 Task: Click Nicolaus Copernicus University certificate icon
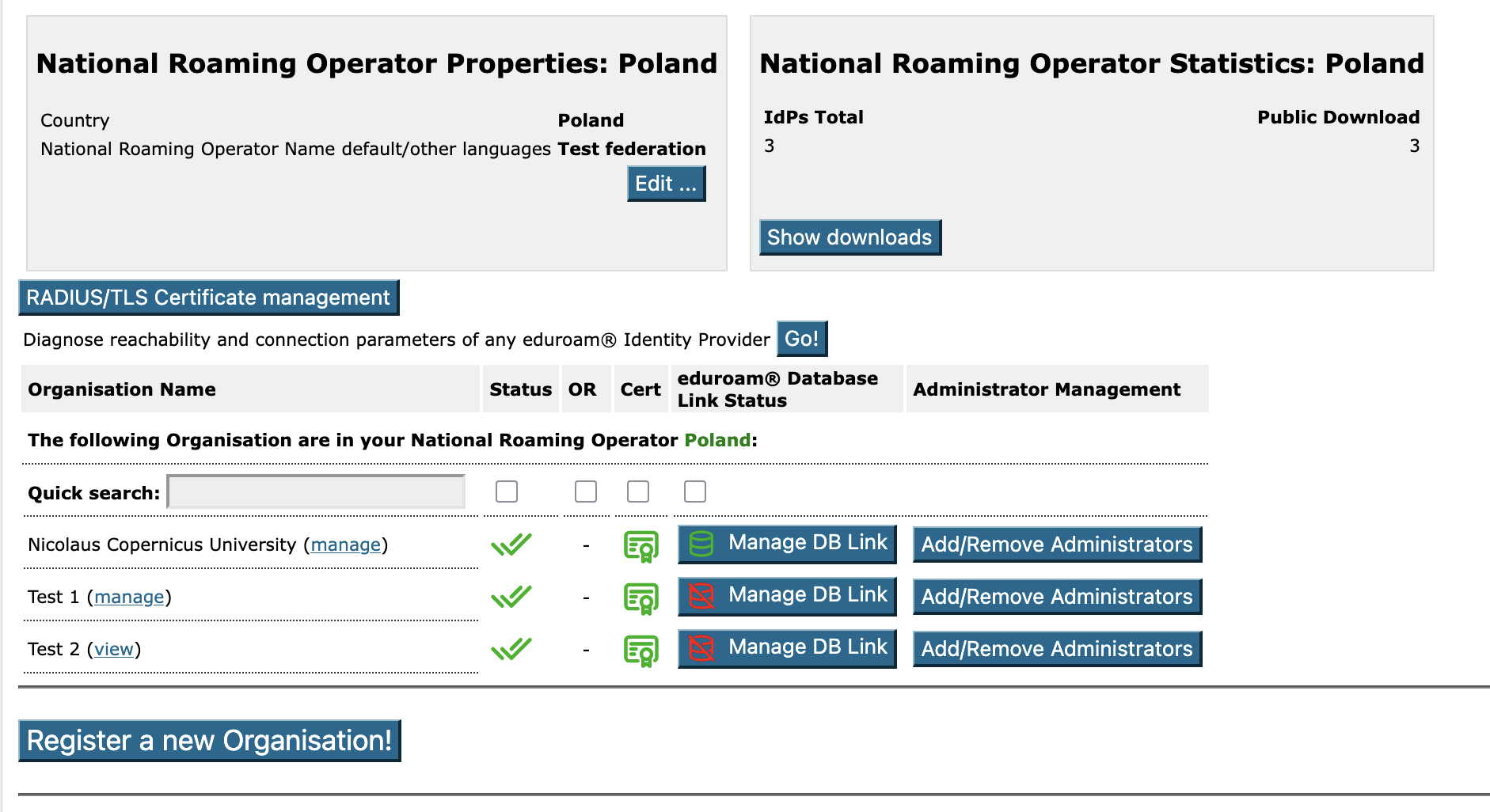[x=640, y=546]
